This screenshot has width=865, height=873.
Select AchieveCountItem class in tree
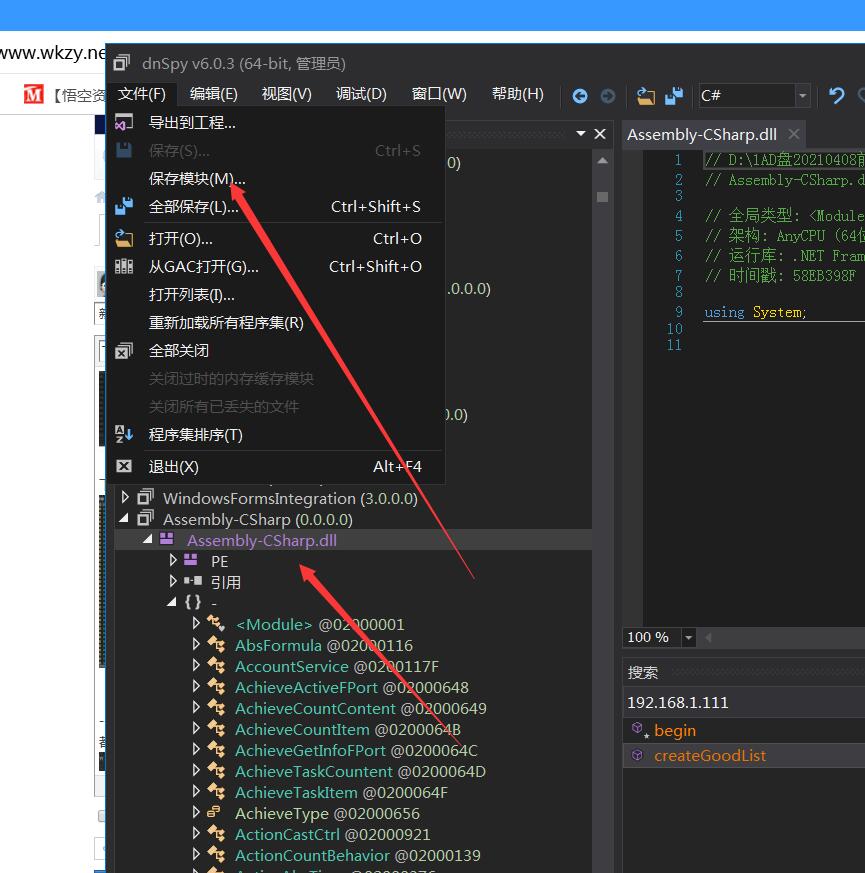tap(348, 729)
